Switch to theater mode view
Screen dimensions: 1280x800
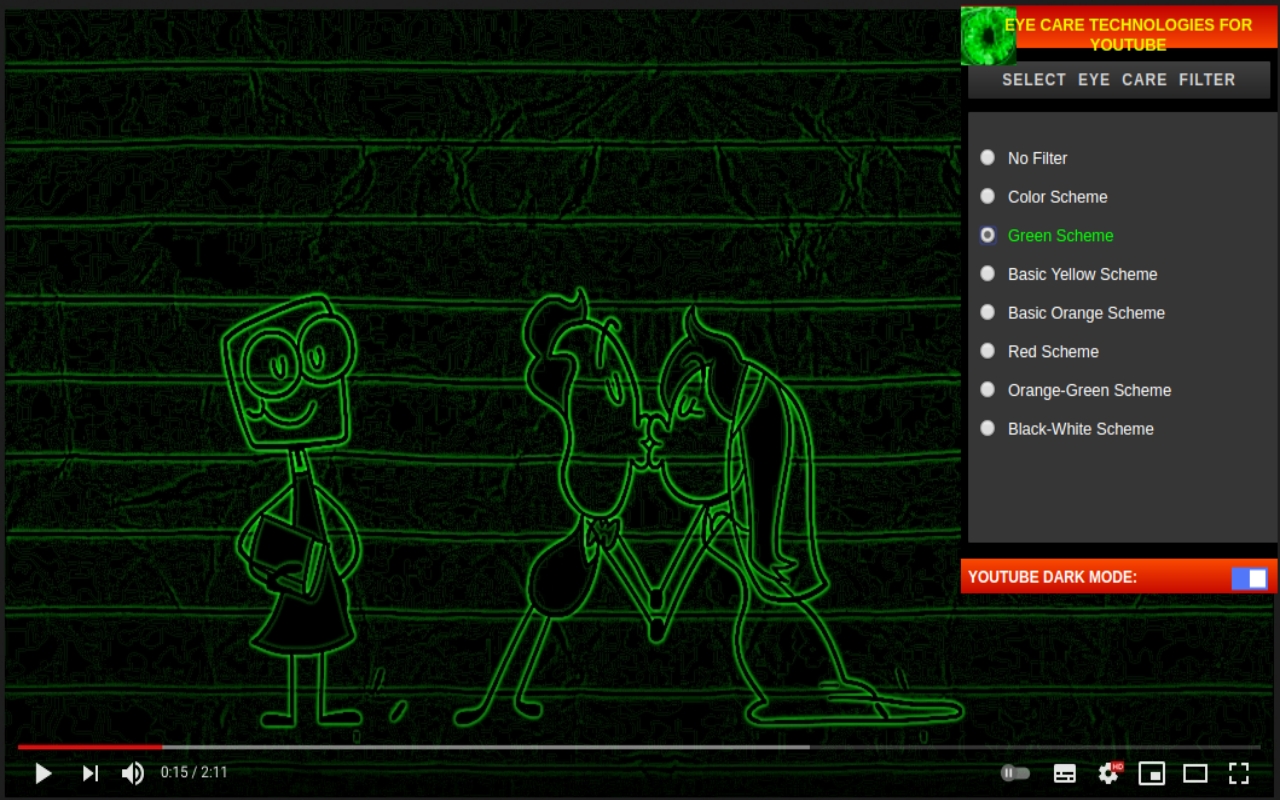1195,773
